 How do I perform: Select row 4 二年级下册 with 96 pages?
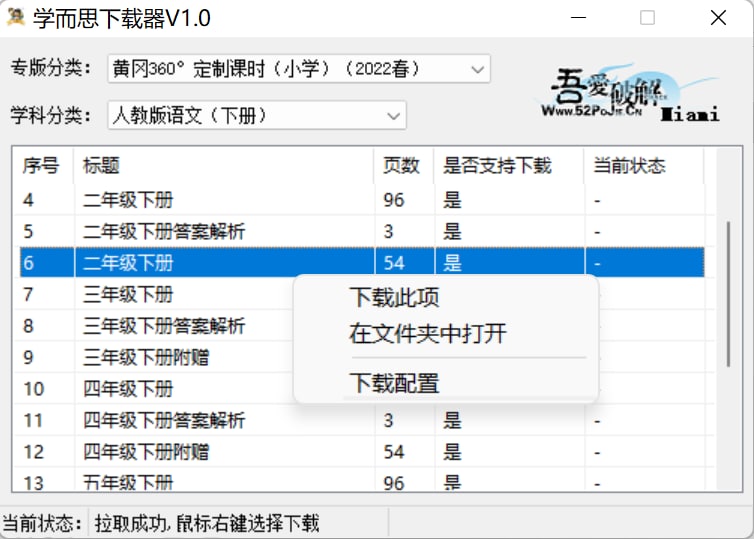[362, 200]
